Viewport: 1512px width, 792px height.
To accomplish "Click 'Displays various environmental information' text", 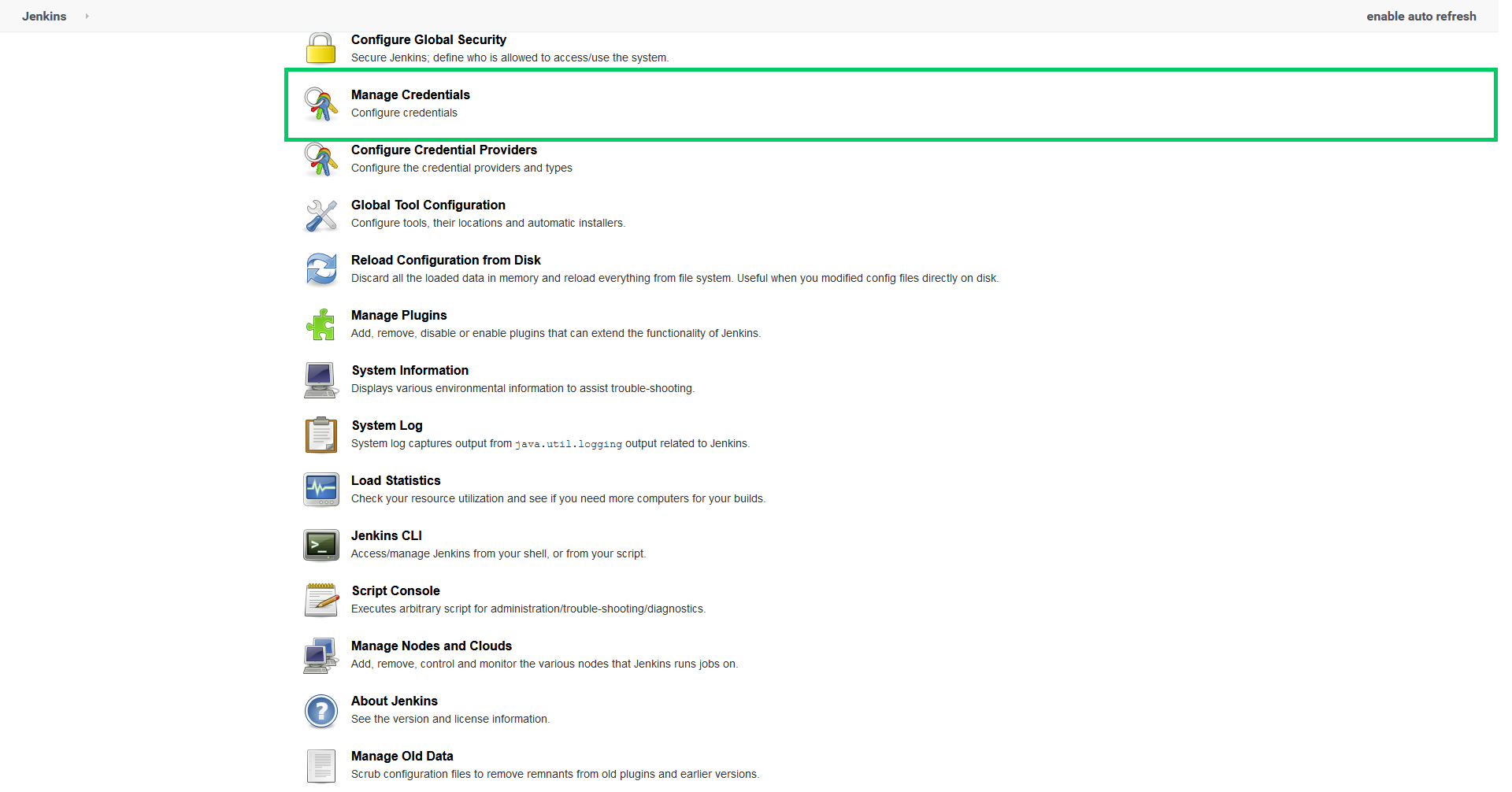I will pyautogui.click(x=523, y=388).
